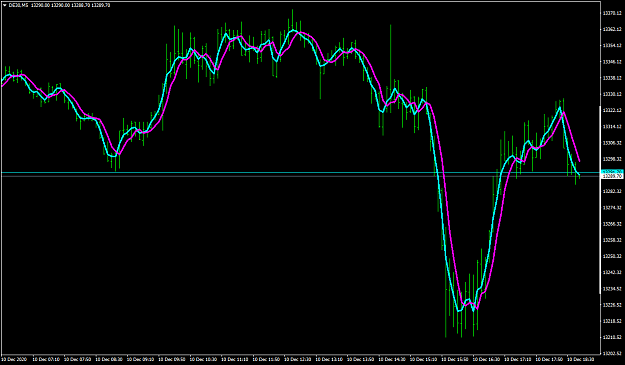The height and width of the screenshot is (365, 625).
Task: Click the "10 Dec 13:50" time label
Action: click(362, 359)
